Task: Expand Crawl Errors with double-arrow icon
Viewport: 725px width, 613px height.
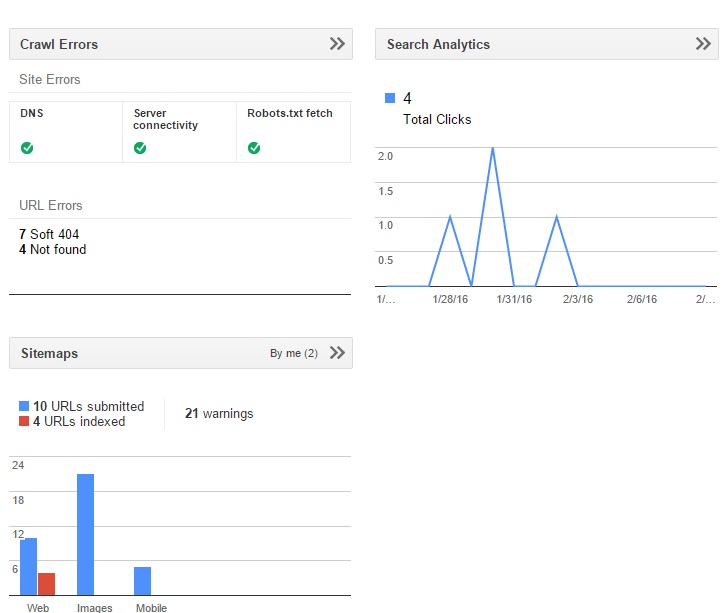Action: pyautogui.click(x=337, y=44)
